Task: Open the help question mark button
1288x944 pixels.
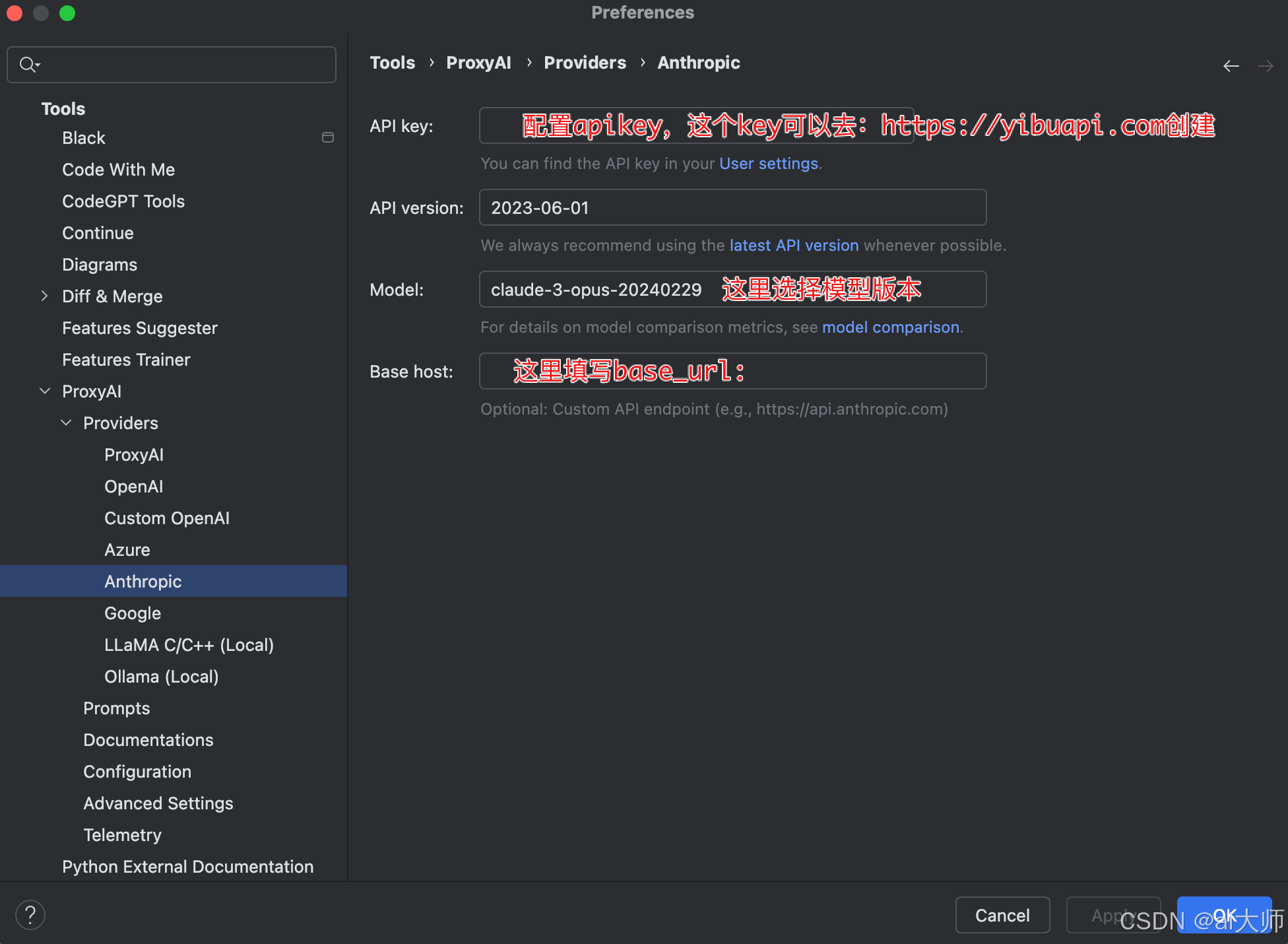Action: [x=30, y=915]
